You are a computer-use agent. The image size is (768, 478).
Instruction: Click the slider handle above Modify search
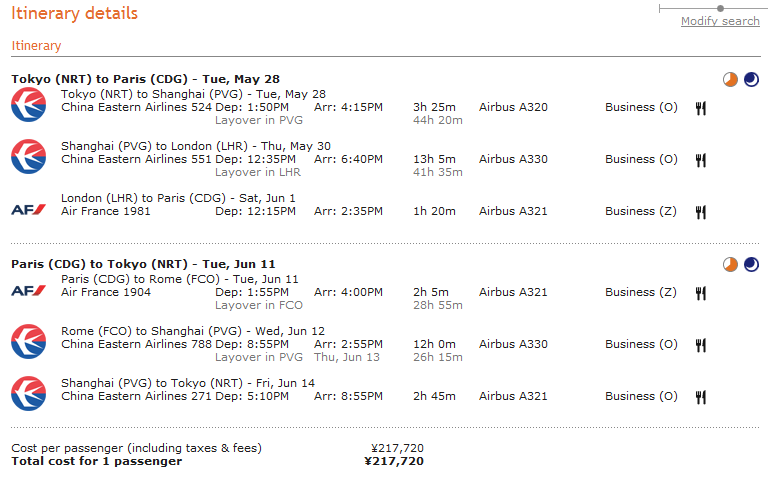[720, 8]
